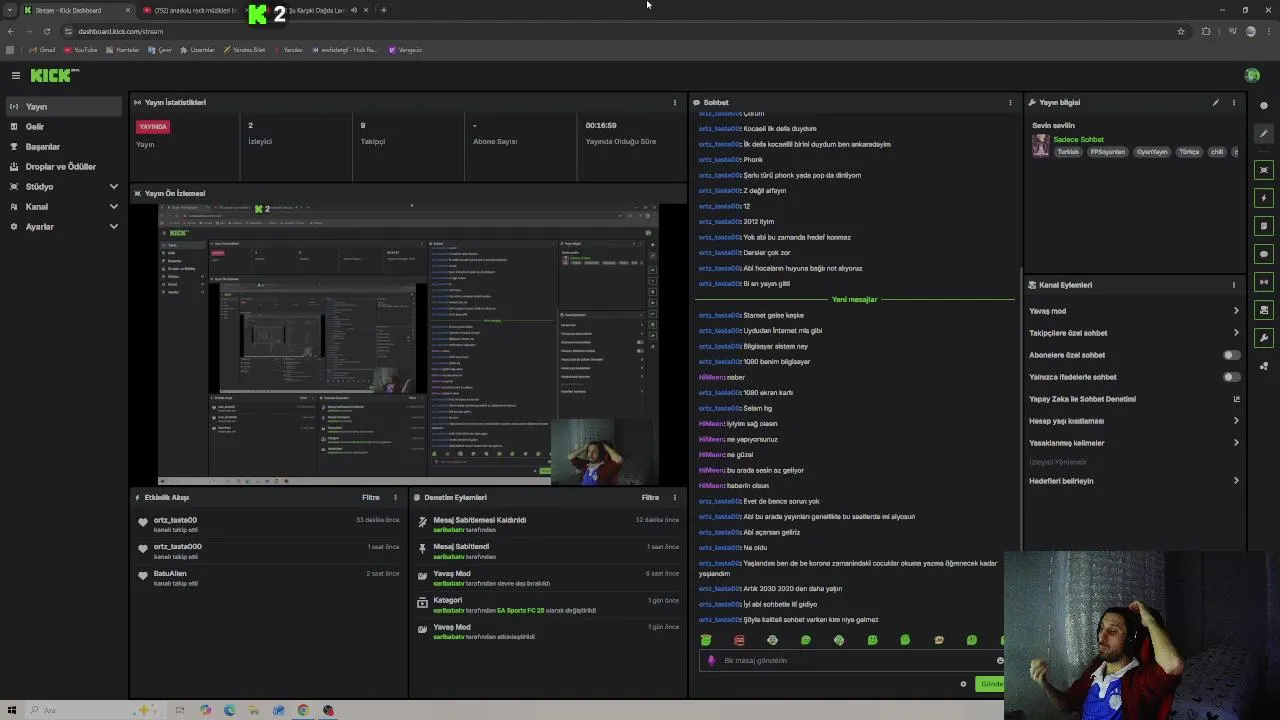Toggle Yalnızca ifadelerle sohbet switch
This screenshot has height=720, width=1280.
click(1231, 377)
